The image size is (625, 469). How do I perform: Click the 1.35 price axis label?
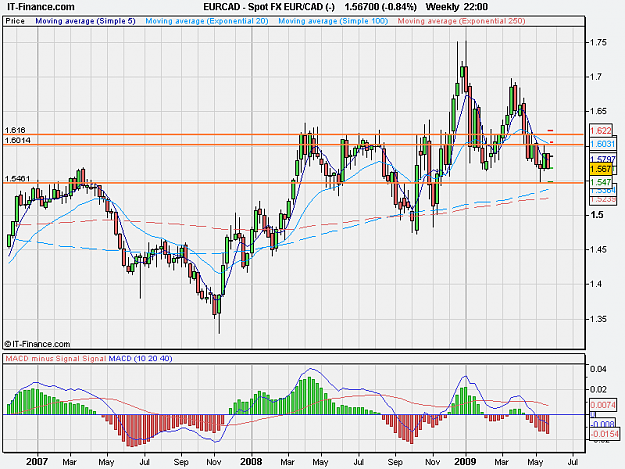pos(598,319)
